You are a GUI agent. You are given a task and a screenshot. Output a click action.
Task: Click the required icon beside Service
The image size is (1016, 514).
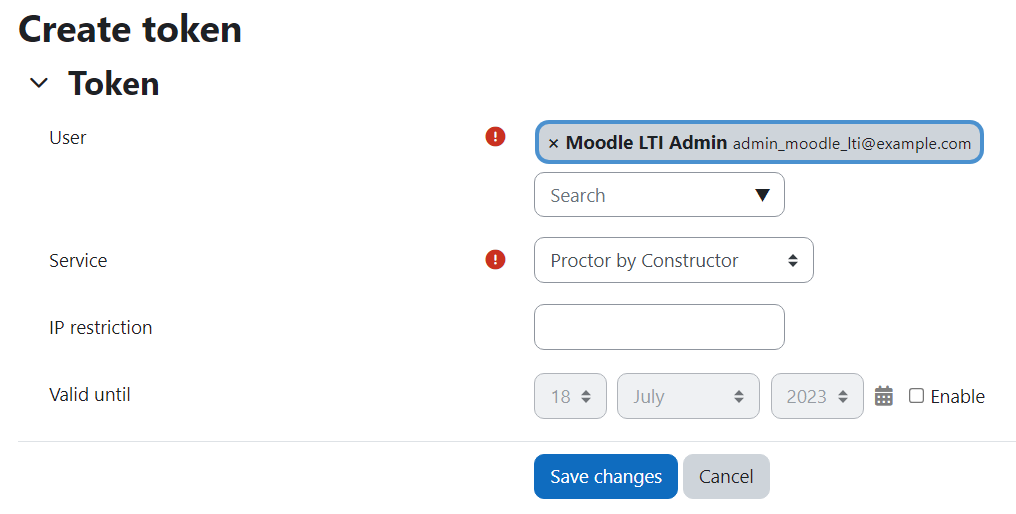[x=495, y=260]
